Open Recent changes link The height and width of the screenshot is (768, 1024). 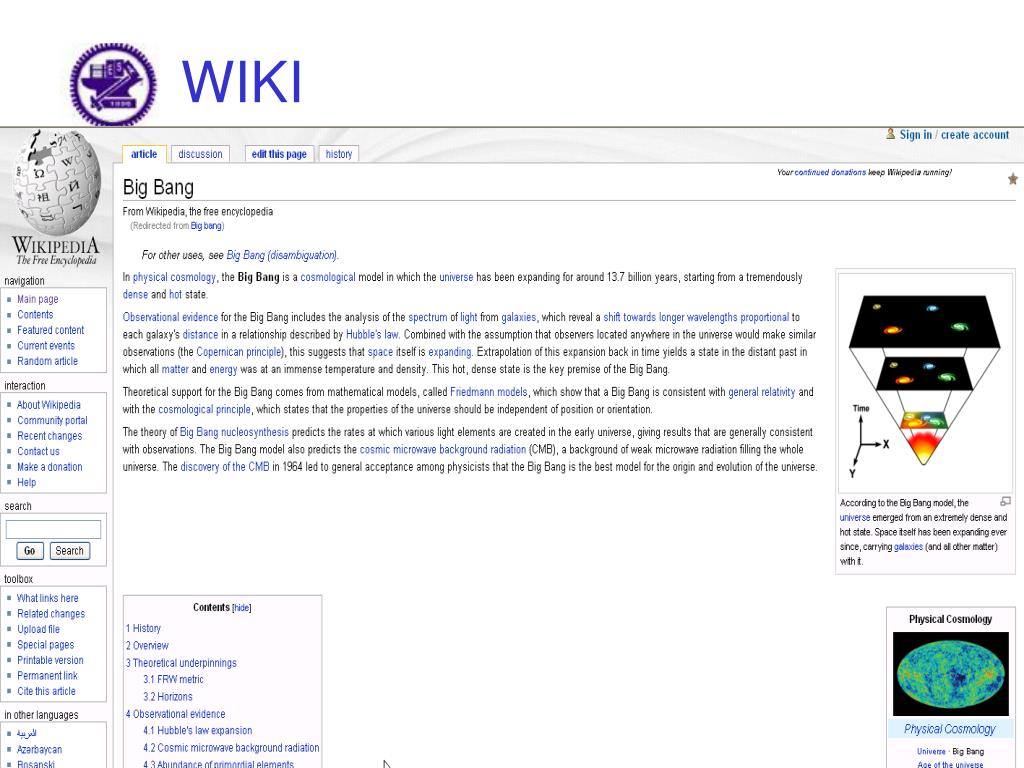coord(49,436)
